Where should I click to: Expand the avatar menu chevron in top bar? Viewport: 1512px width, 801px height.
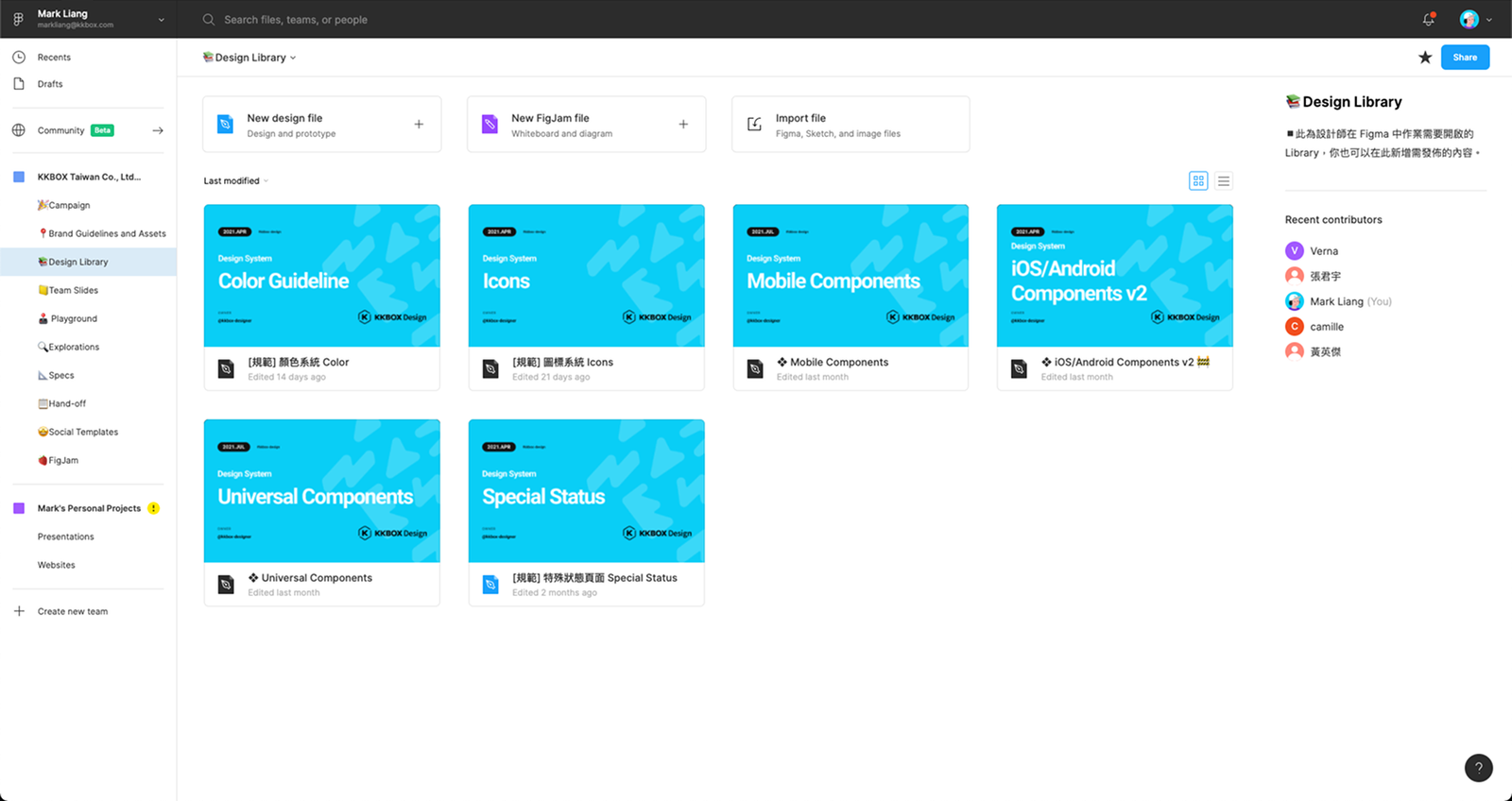click(x=1489, y=20)
